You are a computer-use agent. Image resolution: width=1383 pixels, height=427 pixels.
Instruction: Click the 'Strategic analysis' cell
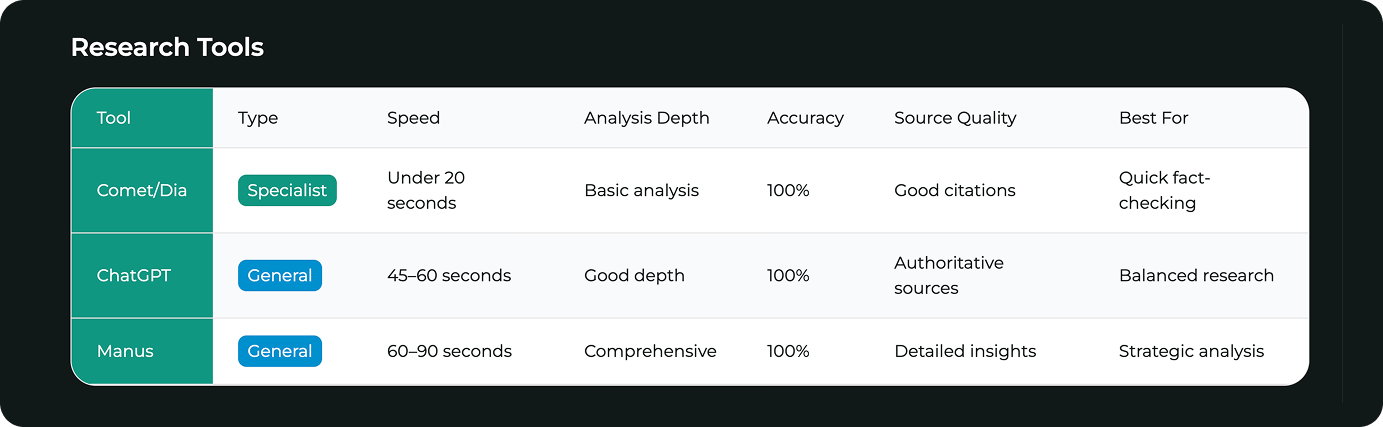click(1191, 351)
